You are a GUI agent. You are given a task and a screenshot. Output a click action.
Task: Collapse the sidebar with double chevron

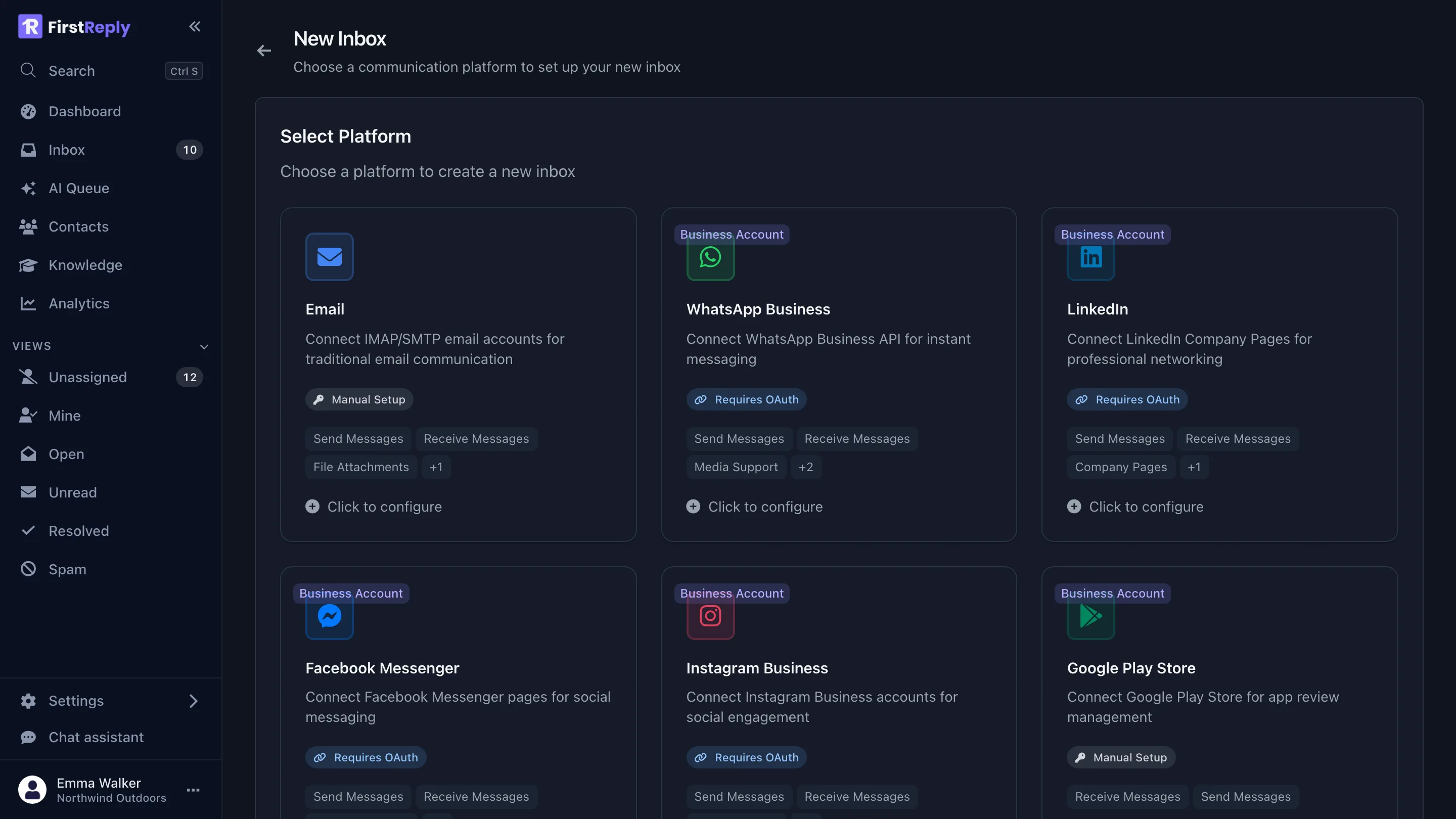pos(195,27)
